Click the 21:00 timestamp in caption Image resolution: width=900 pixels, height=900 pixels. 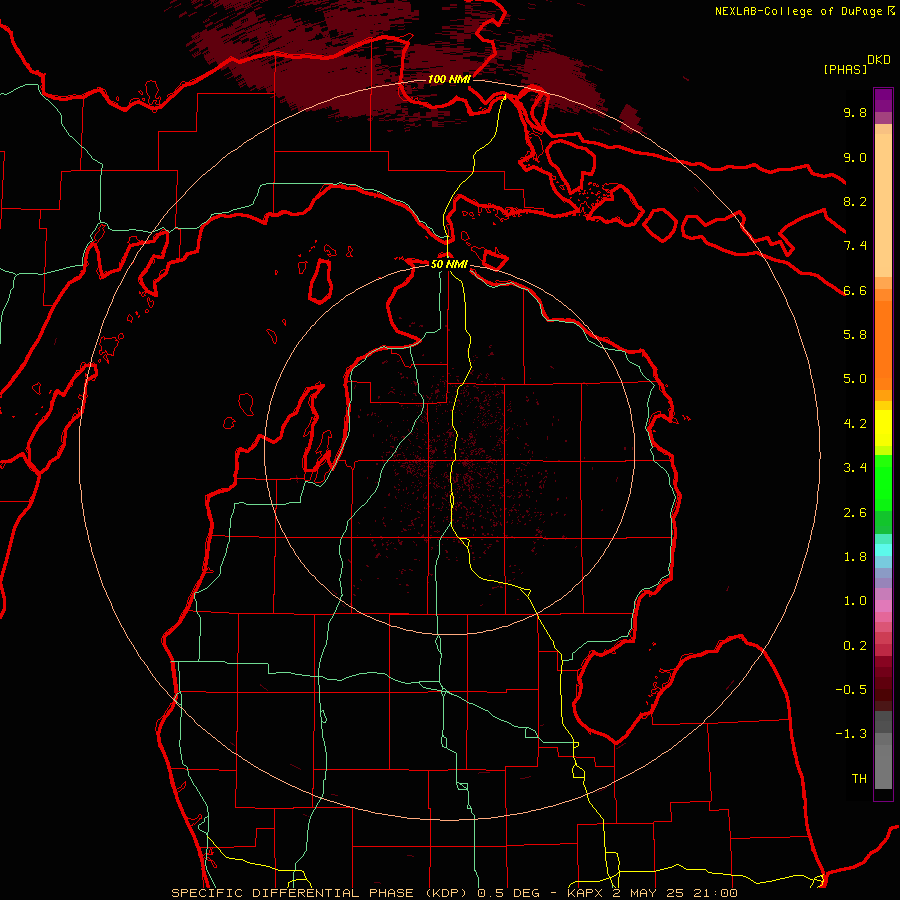(x=713, y=893)
